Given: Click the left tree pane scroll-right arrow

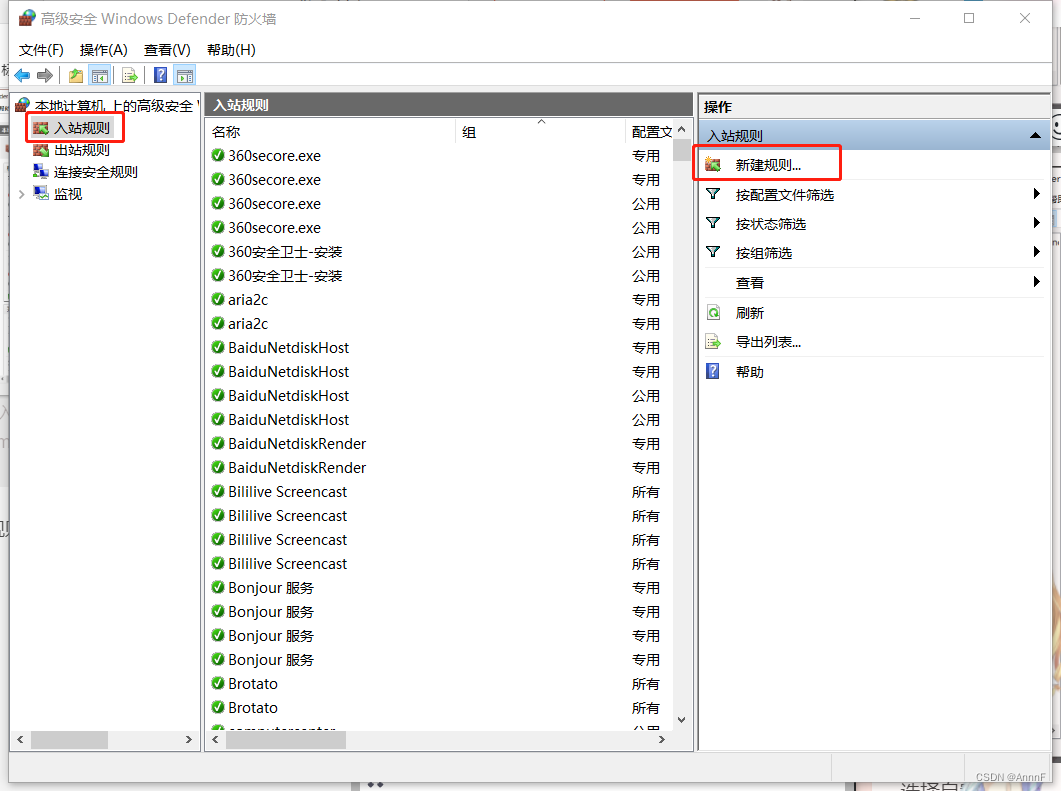Looking at the screenshot, I should coord(189,740).
